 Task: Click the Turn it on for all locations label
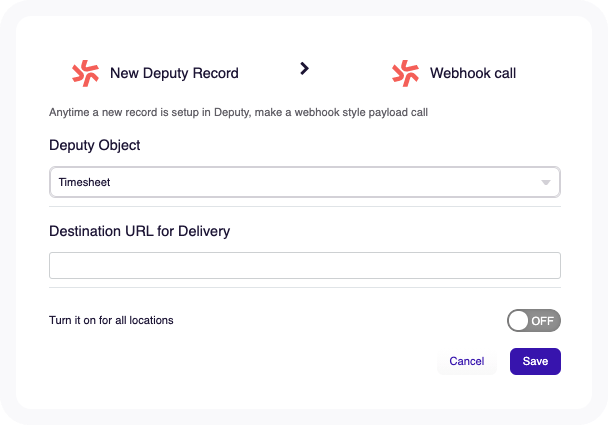coord(111,320)
